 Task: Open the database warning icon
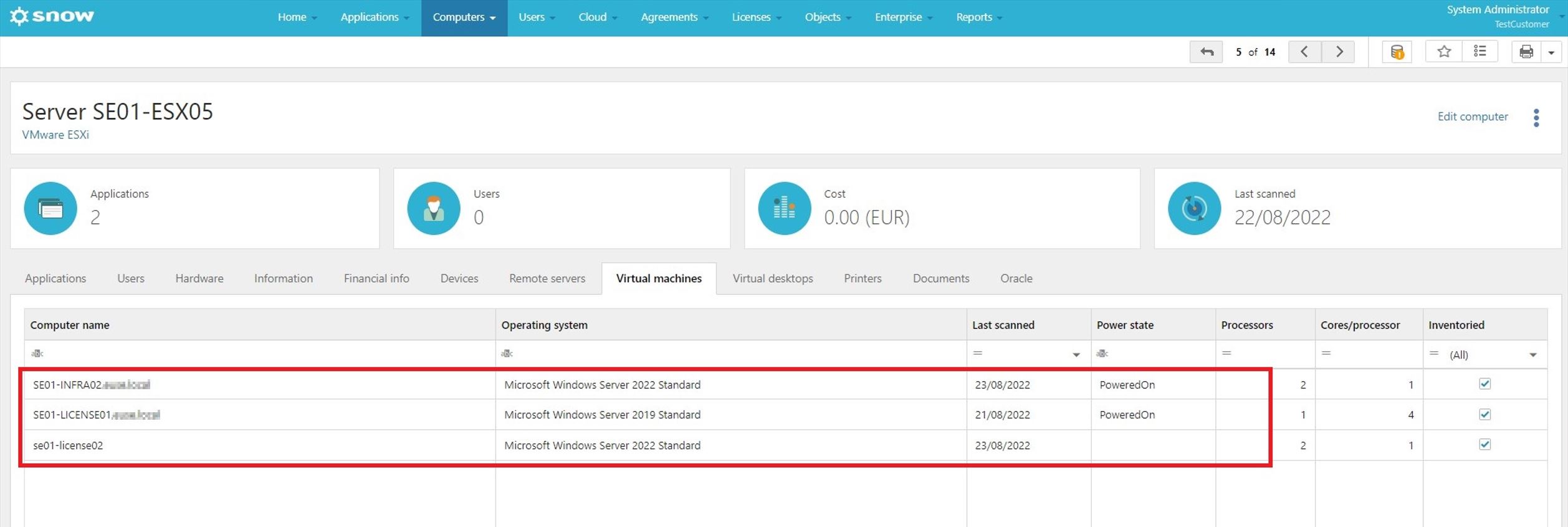coord(1397,52)
